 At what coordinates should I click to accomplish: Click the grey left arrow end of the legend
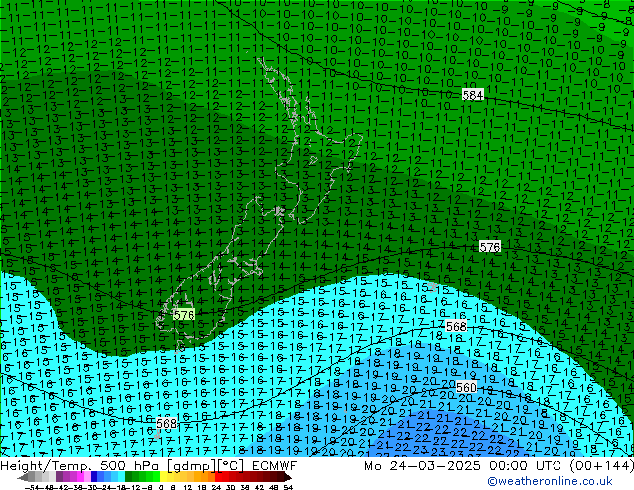(x=23, y=477)
